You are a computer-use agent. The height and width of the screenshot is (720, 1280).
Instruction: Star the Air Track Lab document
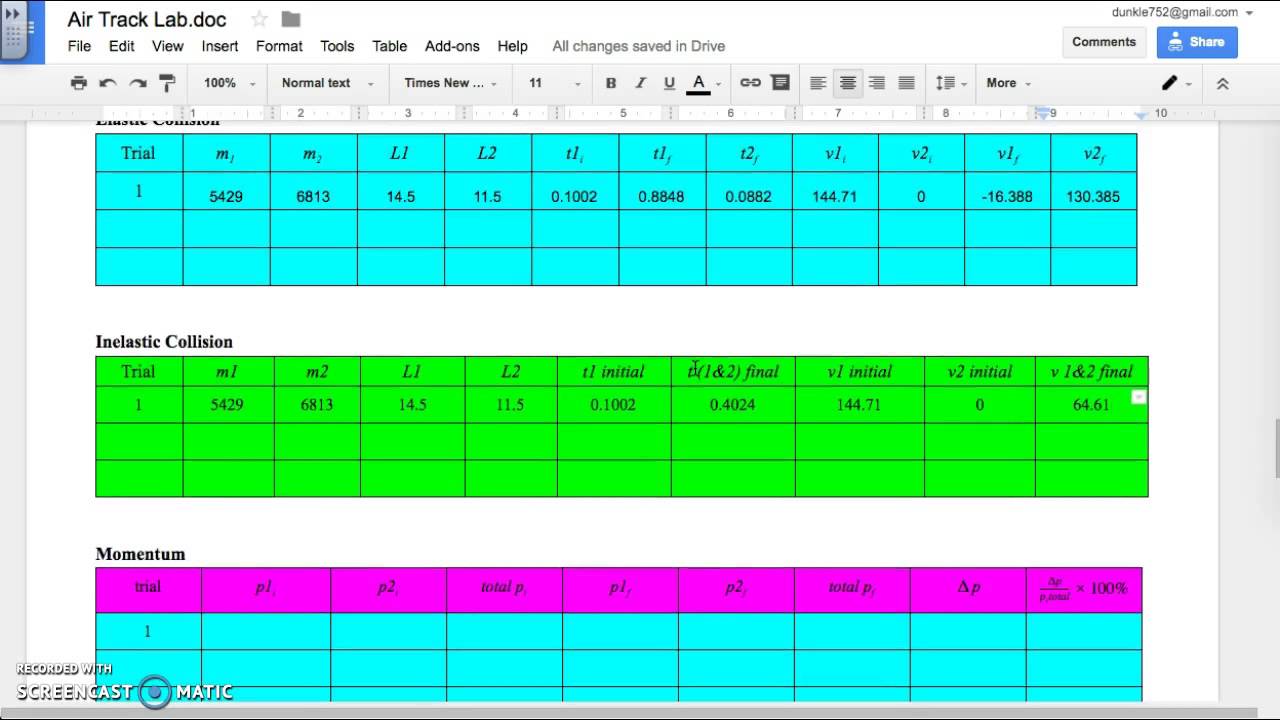coord(259,19)
